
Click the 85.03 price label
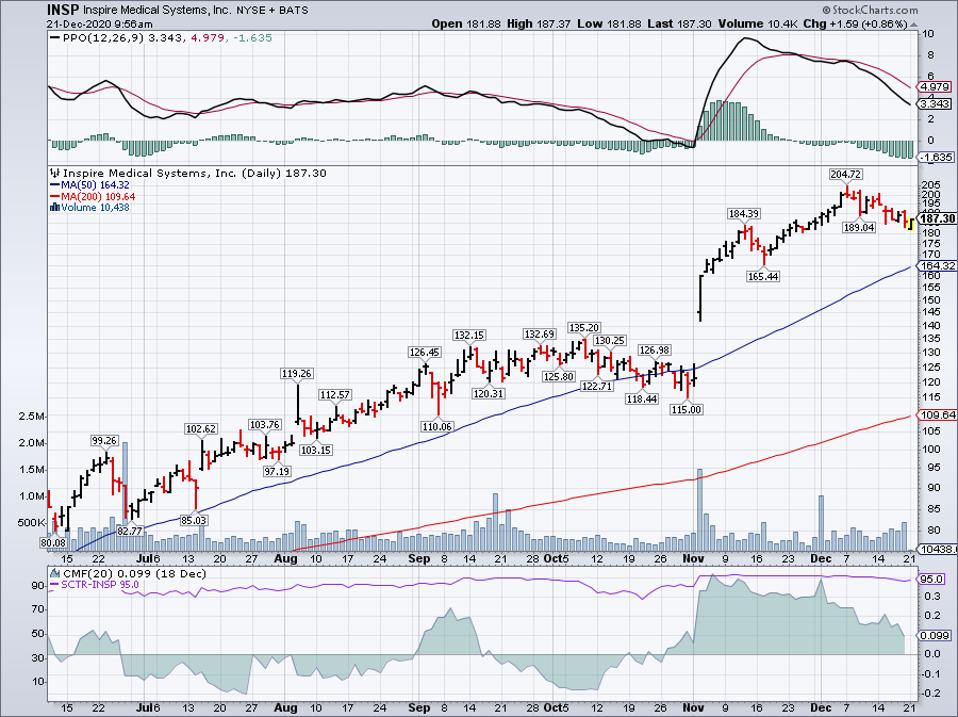[194, 520]
